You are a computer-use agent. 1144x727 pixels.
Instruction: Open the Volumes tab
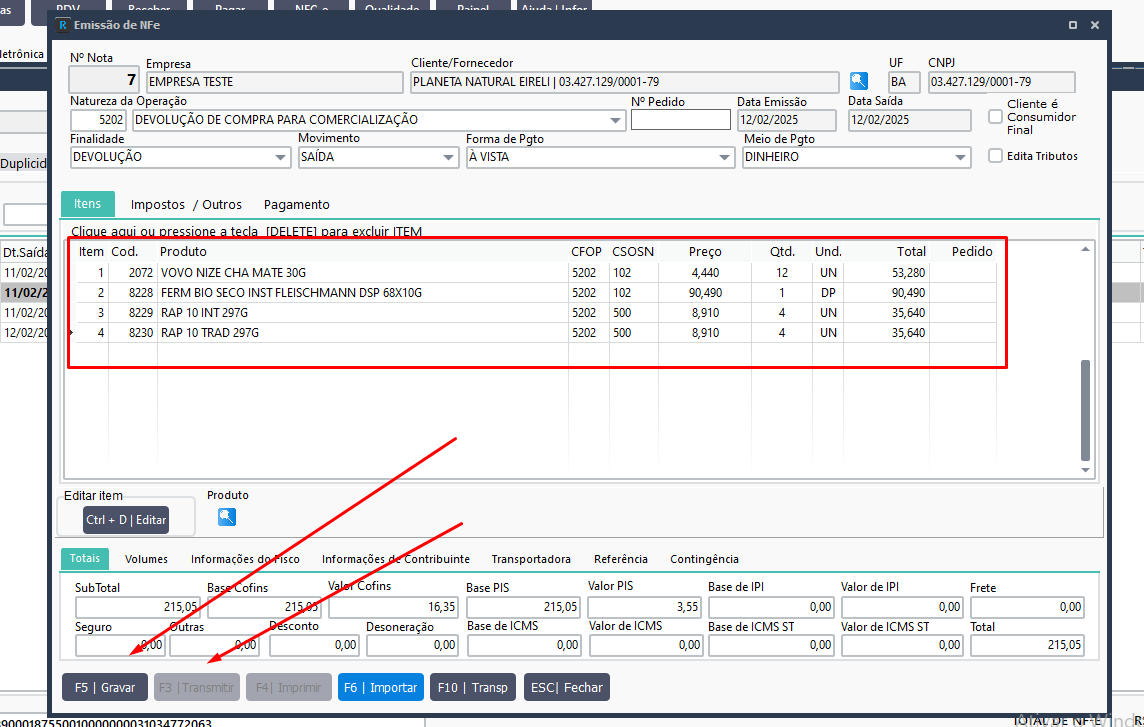tap(146, 559)
